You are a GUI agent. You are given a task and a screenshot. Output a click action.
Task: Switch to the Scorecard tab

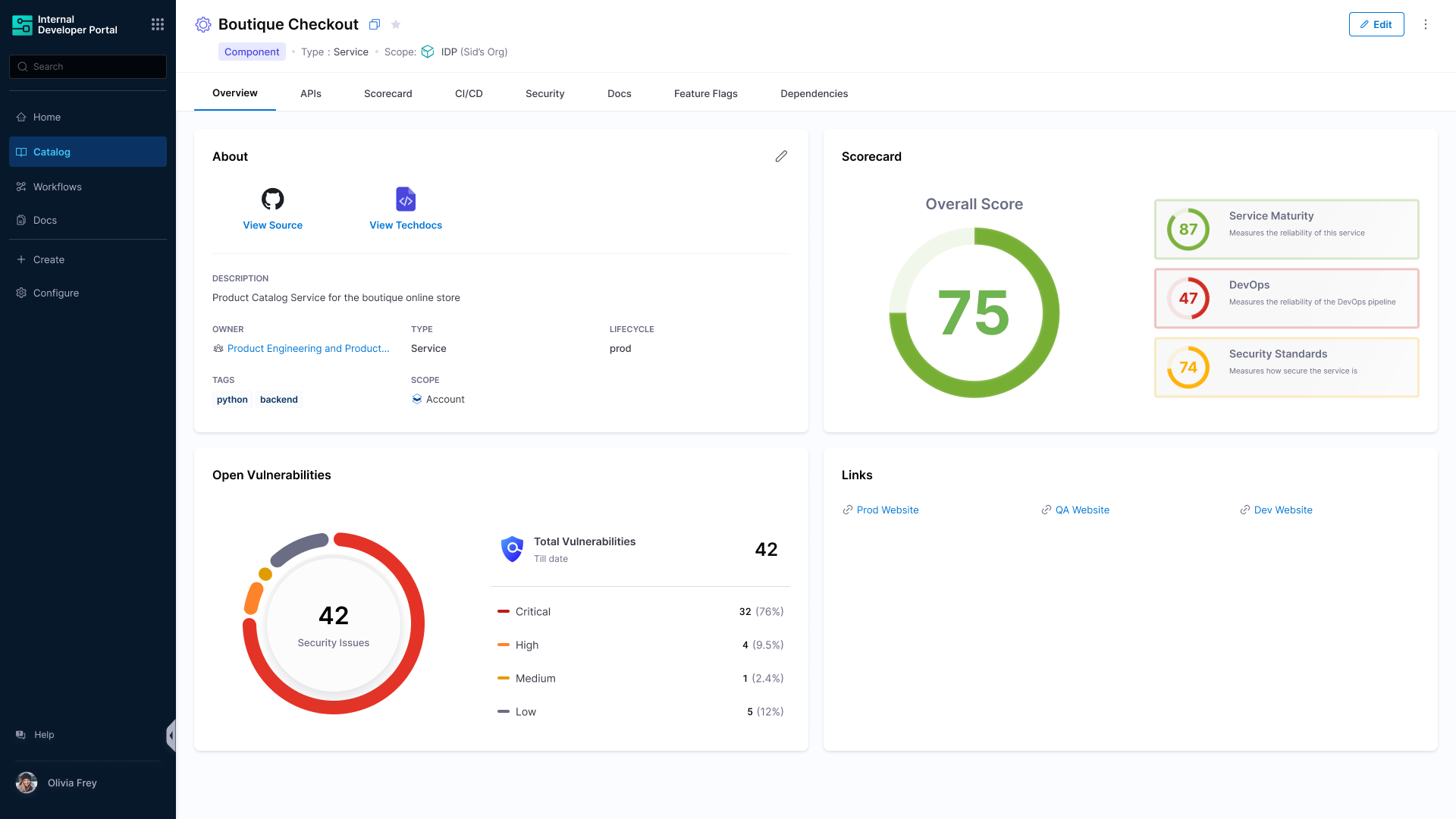point(388,93)
